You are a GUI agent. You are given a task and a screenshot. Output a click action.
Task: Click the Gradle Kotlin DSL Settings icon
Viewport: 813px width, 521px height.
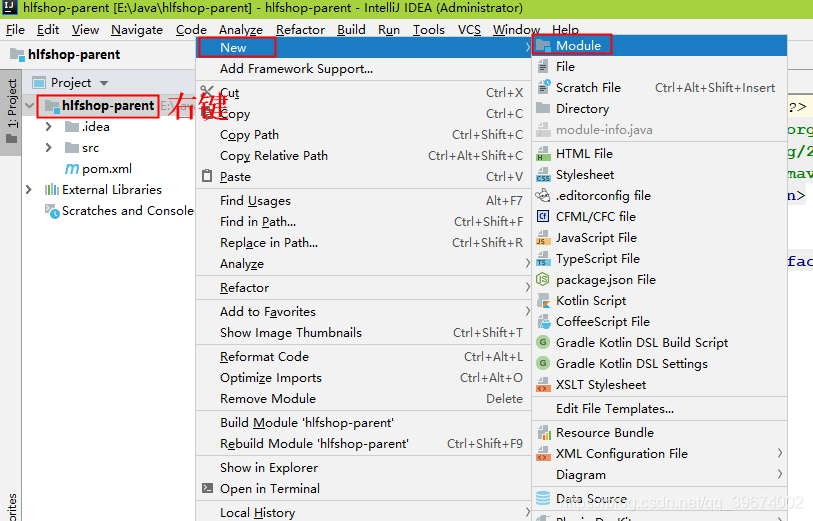[542, 363]
